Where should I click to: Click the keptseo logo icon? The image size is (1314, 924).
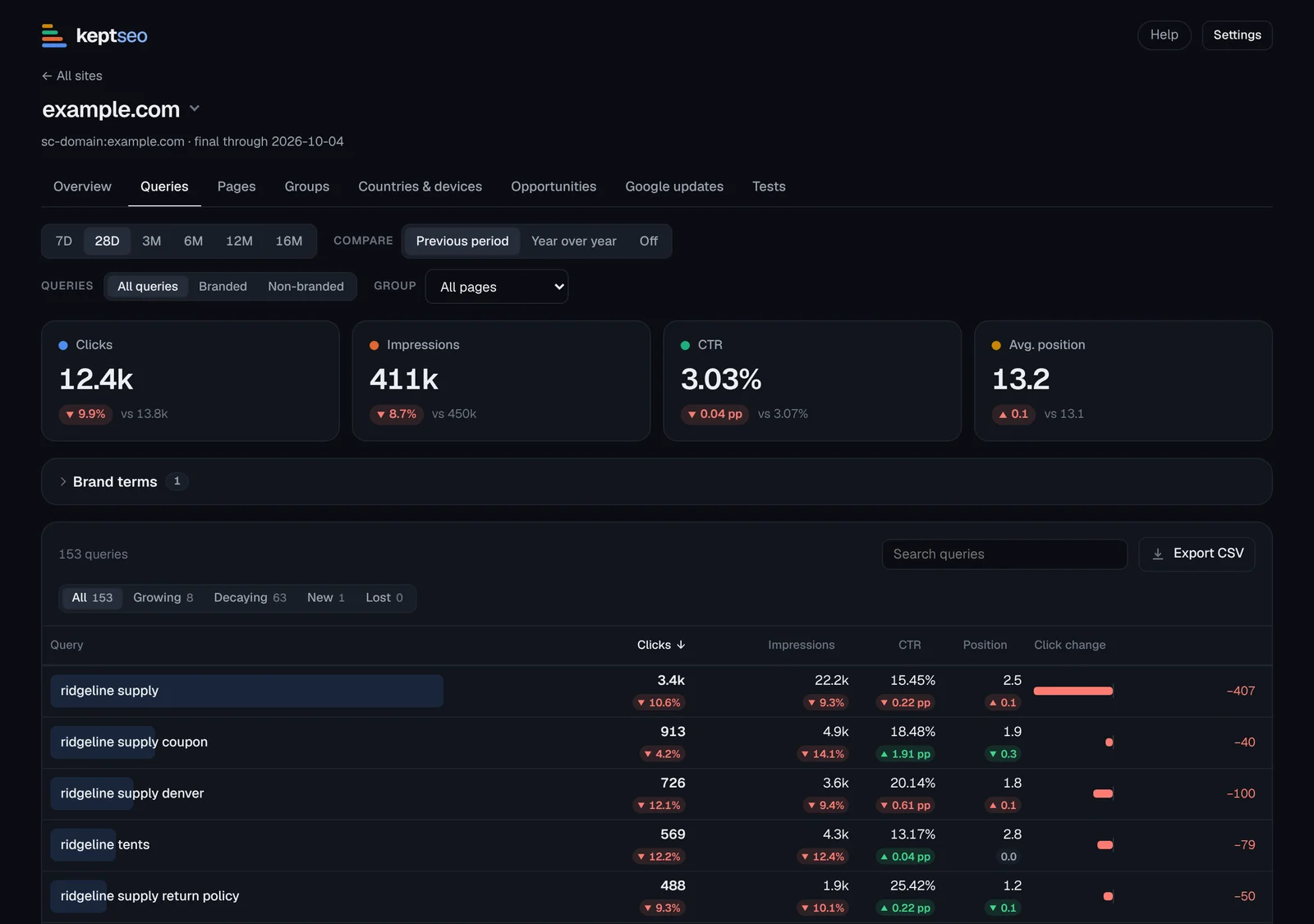[x=54, y=35]
